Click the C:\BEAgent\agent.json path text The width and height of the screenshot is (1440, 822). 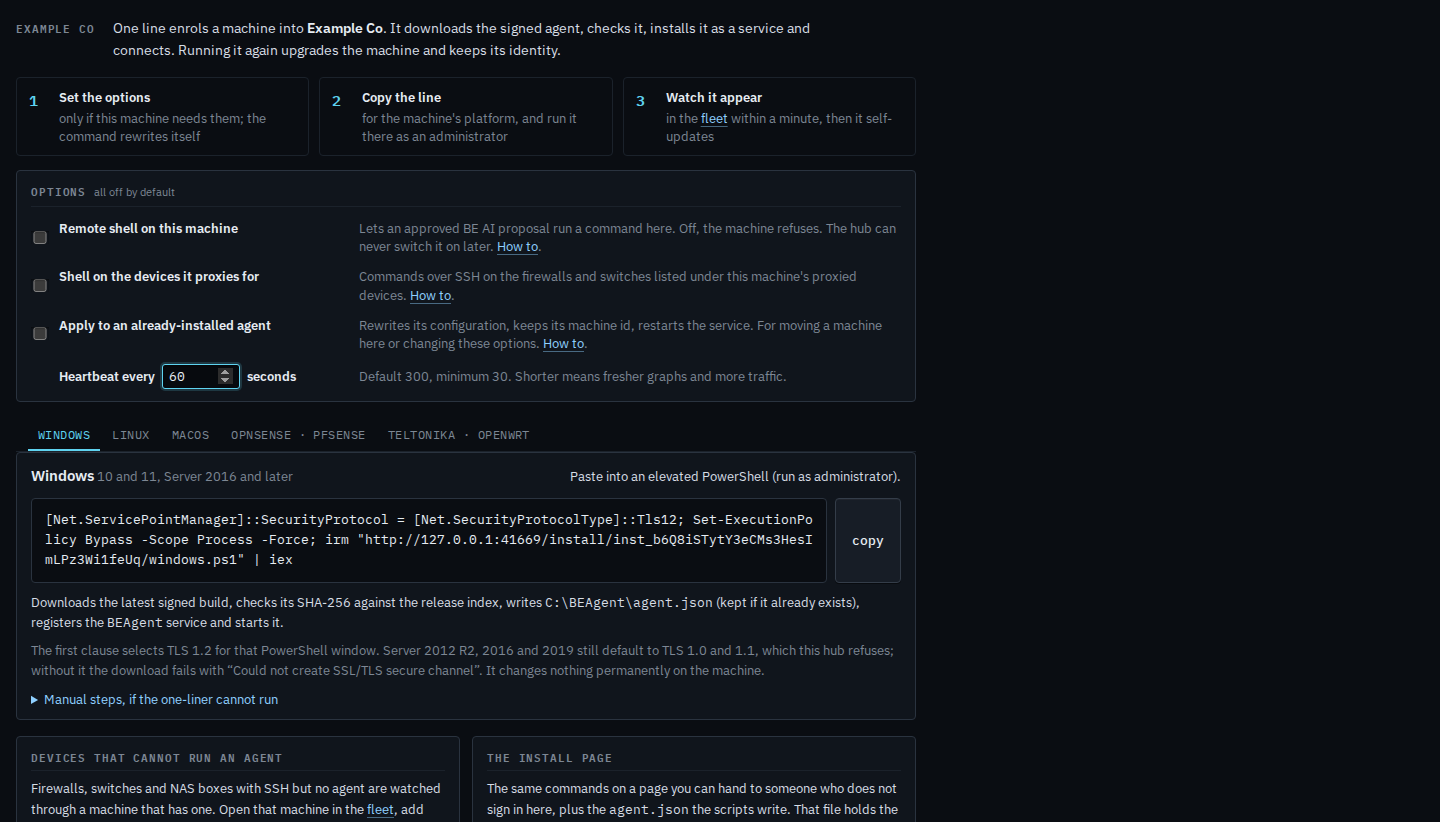[629, 603]
